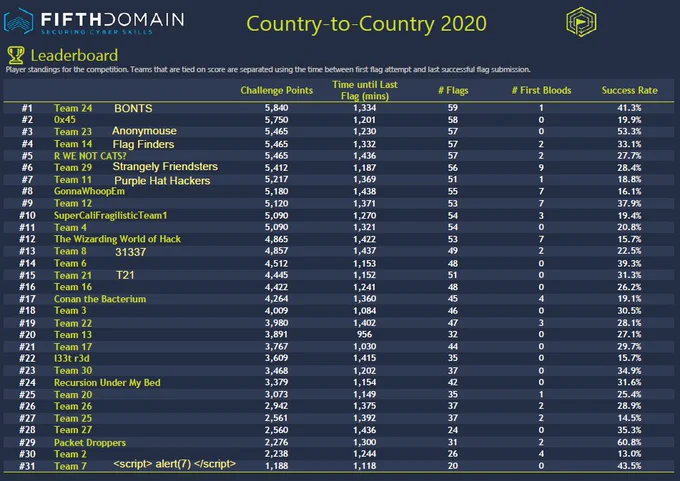
Task: Select the Anonymouse team name
Action: [x=144, y=131]
